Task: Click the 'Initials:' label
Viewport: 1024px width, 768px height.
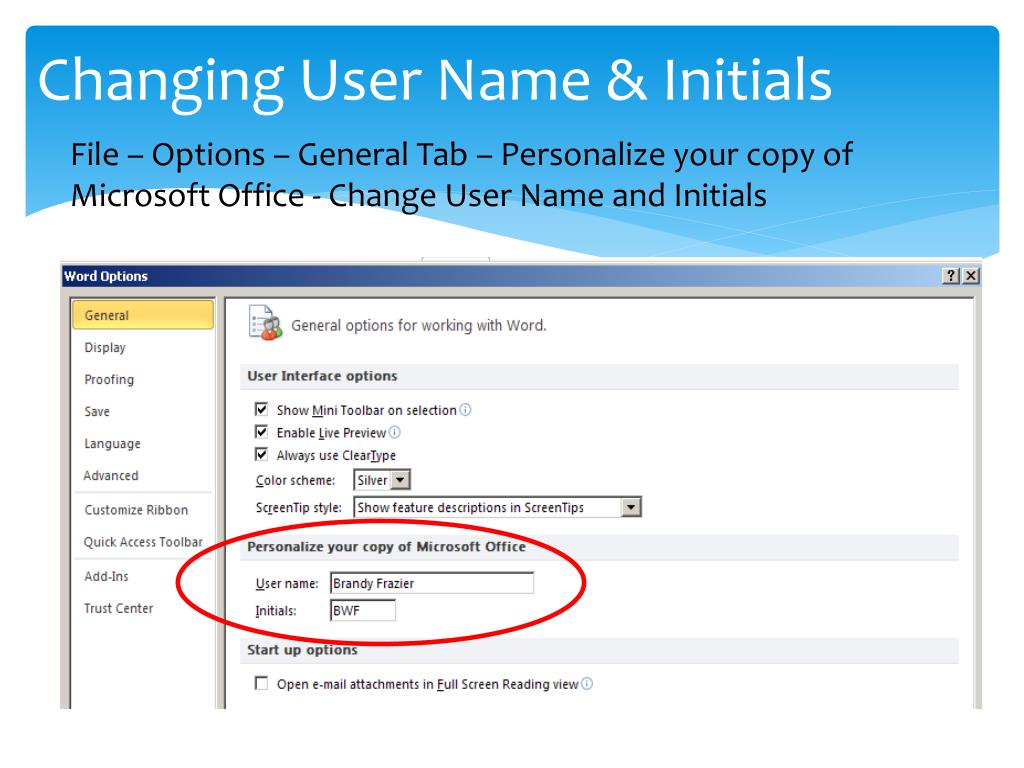Action: pyautogui.click(x=276, y=611)
